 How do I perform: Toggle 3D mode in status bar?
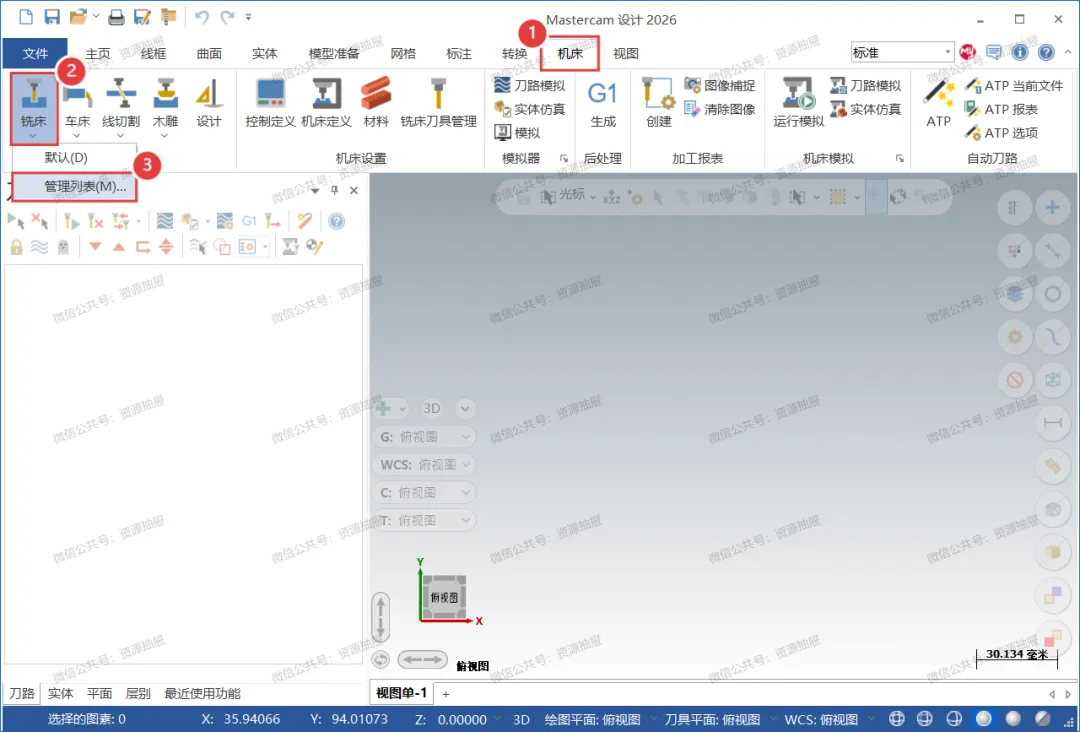click(x=521, y=720)
